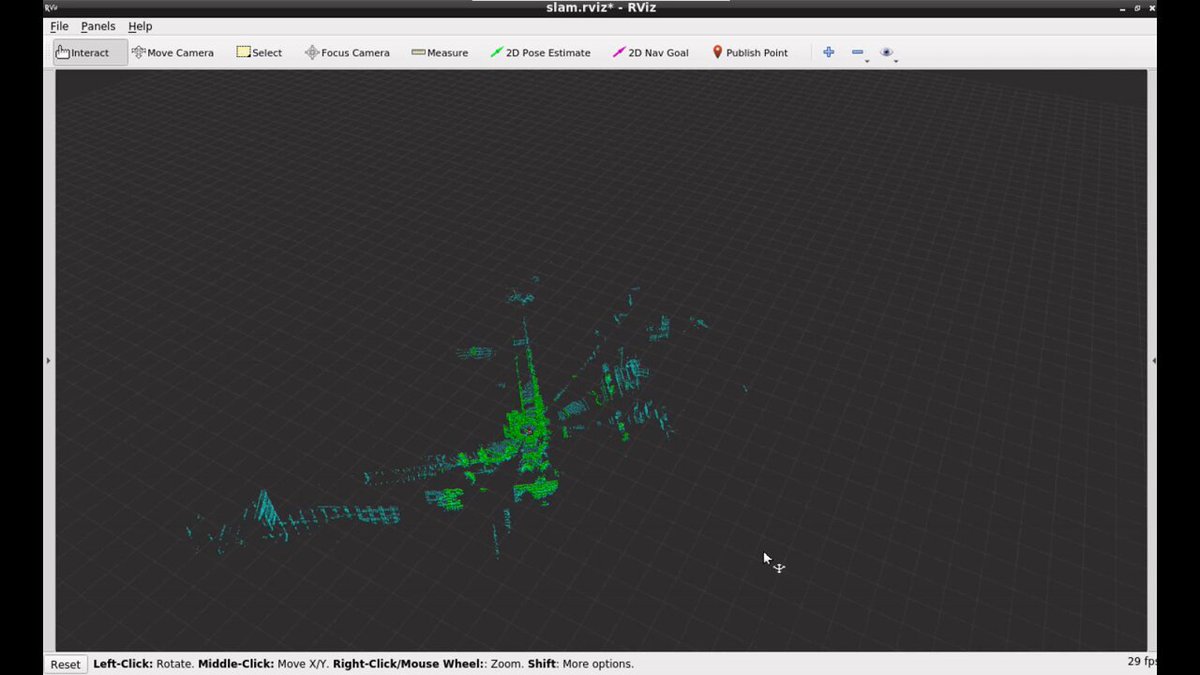Click the blue minus remove-tool icon
The width and height of the screenshot is (1200, 675).
(x=857, y=52)
